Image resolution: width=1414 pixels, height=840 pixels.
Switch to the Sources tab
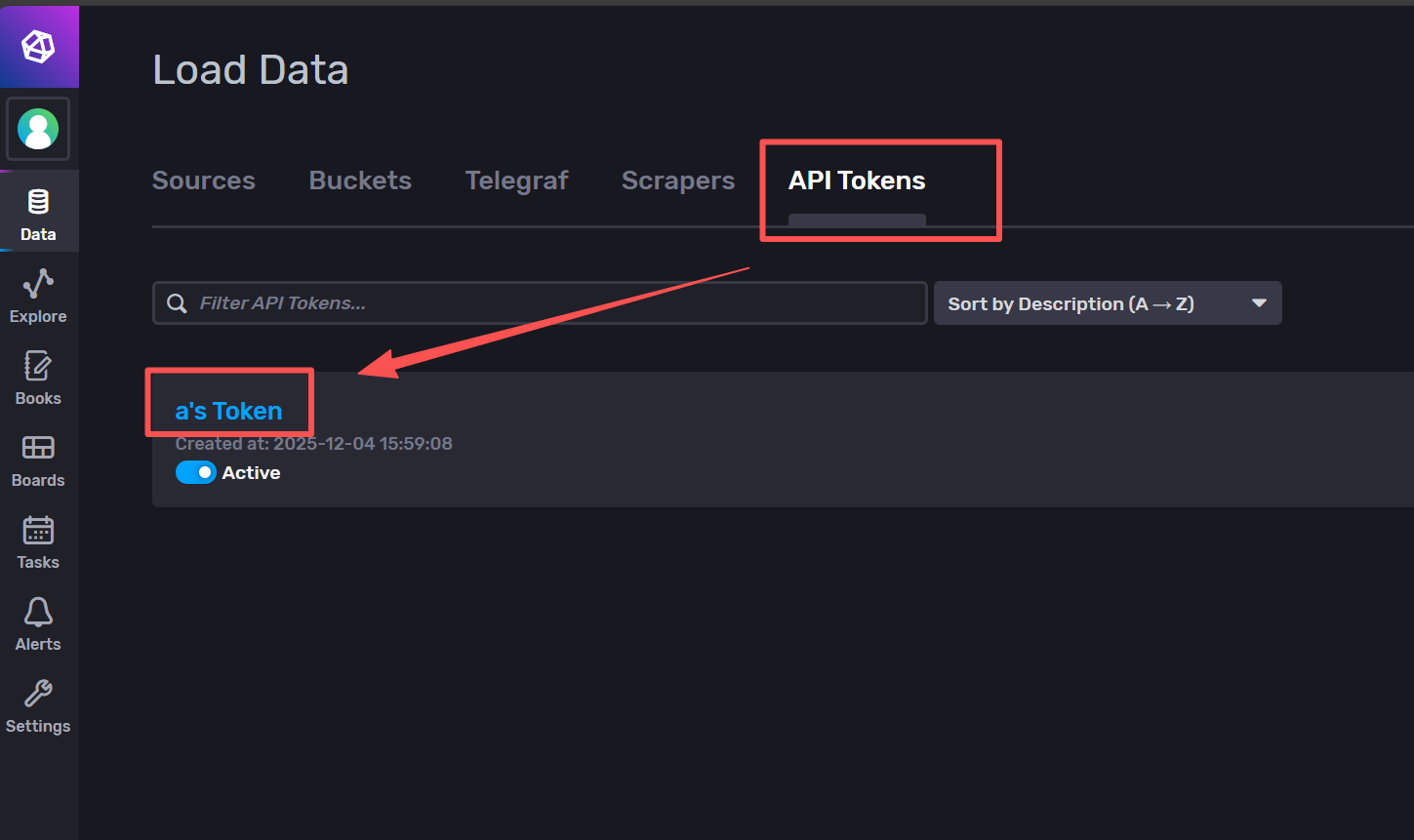click(203, 180)
